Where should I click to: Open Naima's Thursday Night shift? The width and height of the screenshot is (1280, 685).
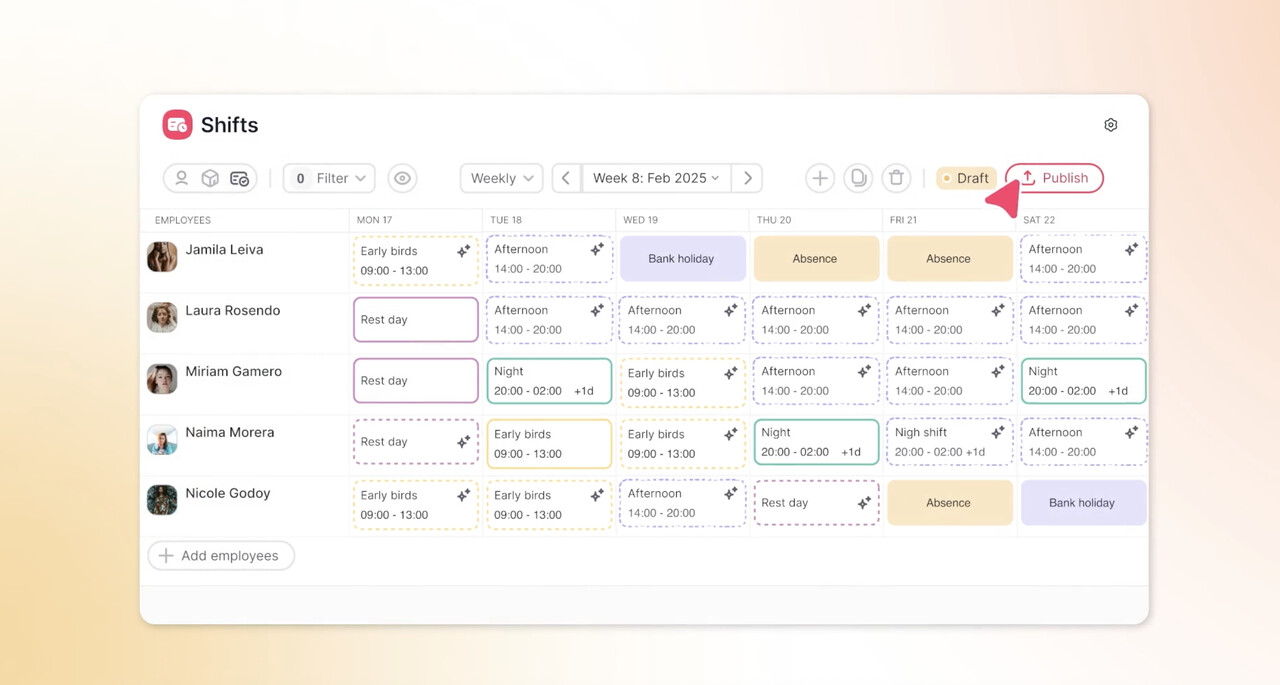click(816, 442)
